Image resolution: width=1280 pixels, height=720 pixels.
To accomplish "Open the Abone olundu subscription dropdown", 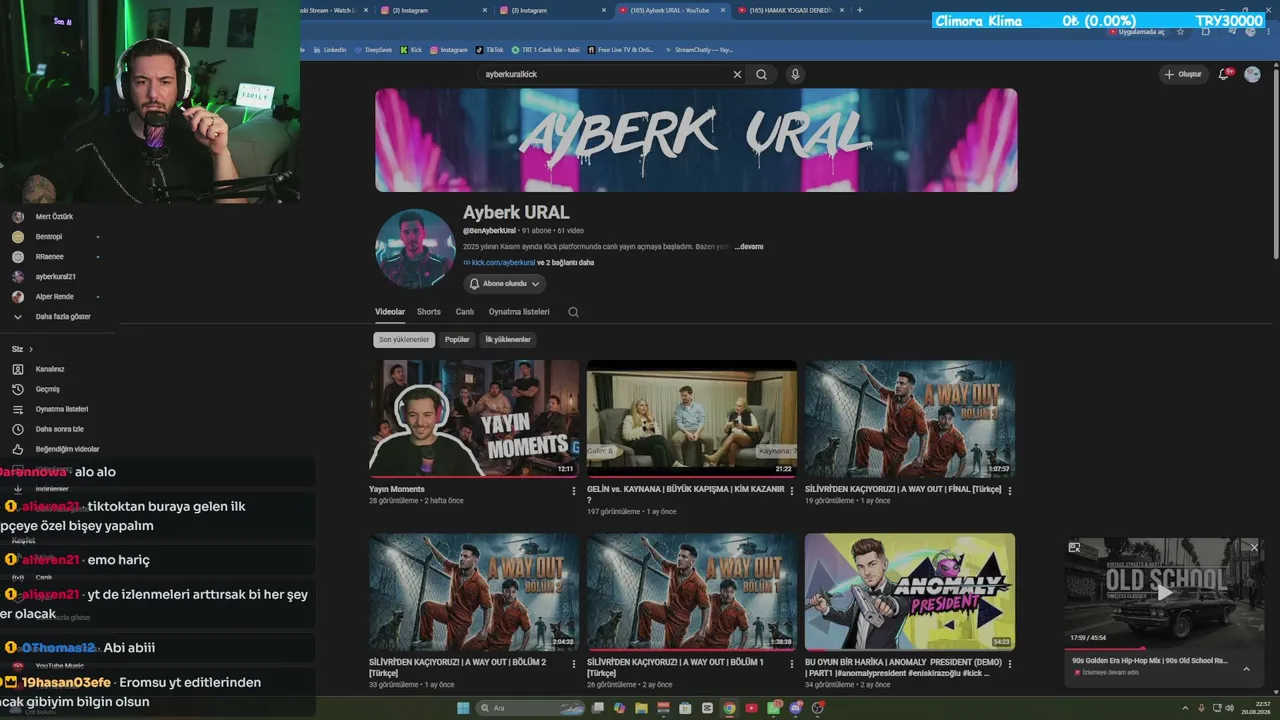I will click(x=505, y=284).
